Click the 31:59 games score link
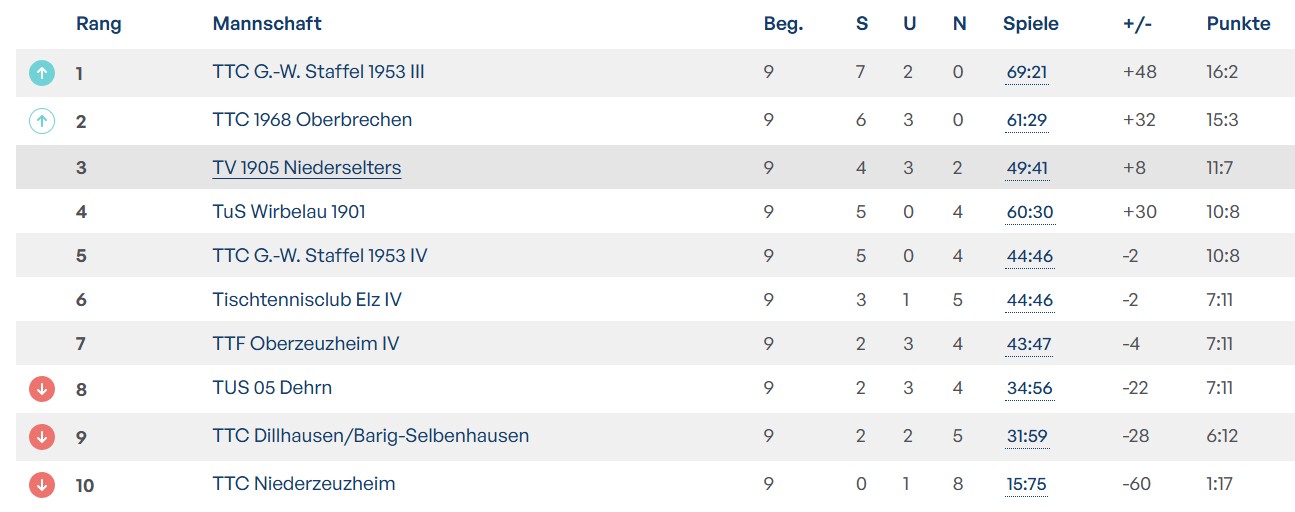1295x512 pixels. 1027,437
